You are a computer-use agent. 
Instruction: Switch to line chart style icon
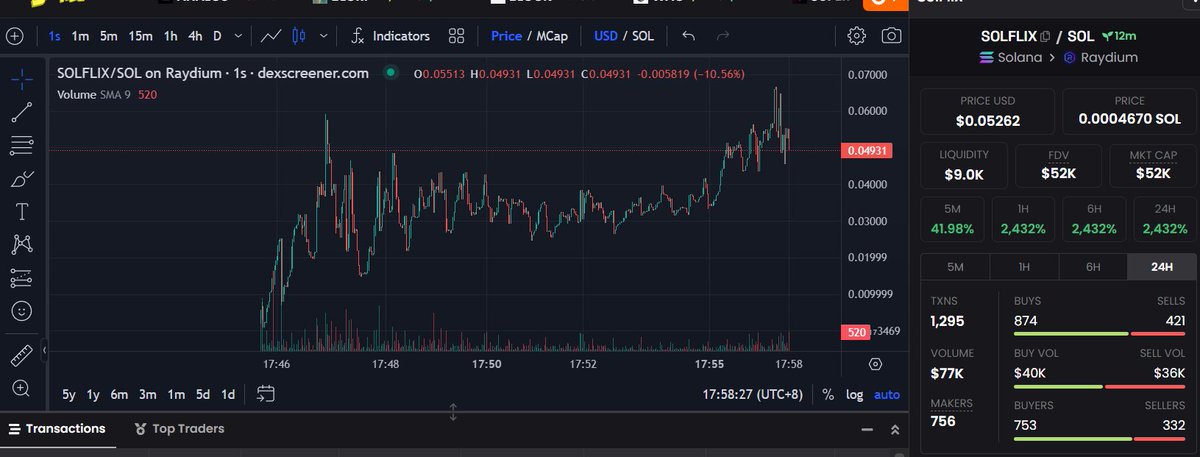[x=270, y=36]
